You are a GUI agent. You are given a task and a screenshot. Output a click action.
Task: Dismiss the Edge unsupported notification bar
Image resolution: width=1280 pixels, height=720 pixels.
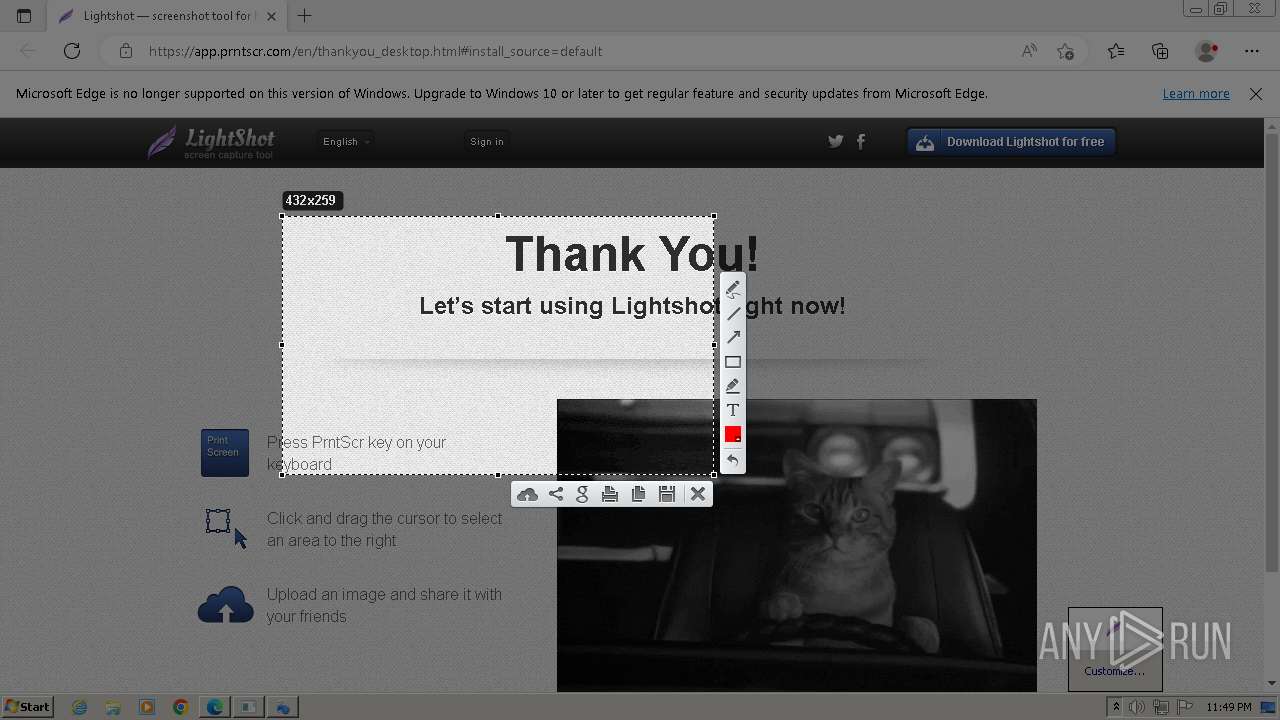point(1256,94)
